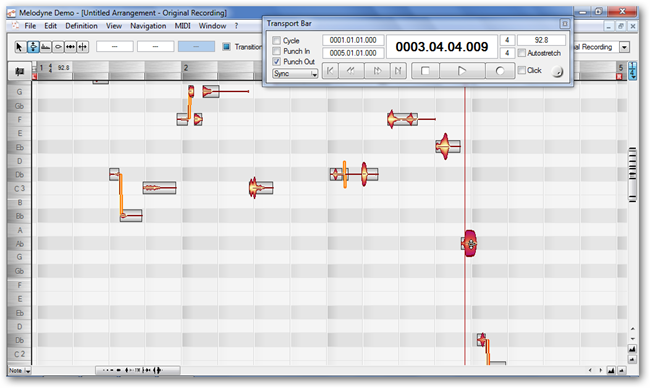Uncheck the Punch Out checkbox
This screenshot has height=388, width=650.
276,61
